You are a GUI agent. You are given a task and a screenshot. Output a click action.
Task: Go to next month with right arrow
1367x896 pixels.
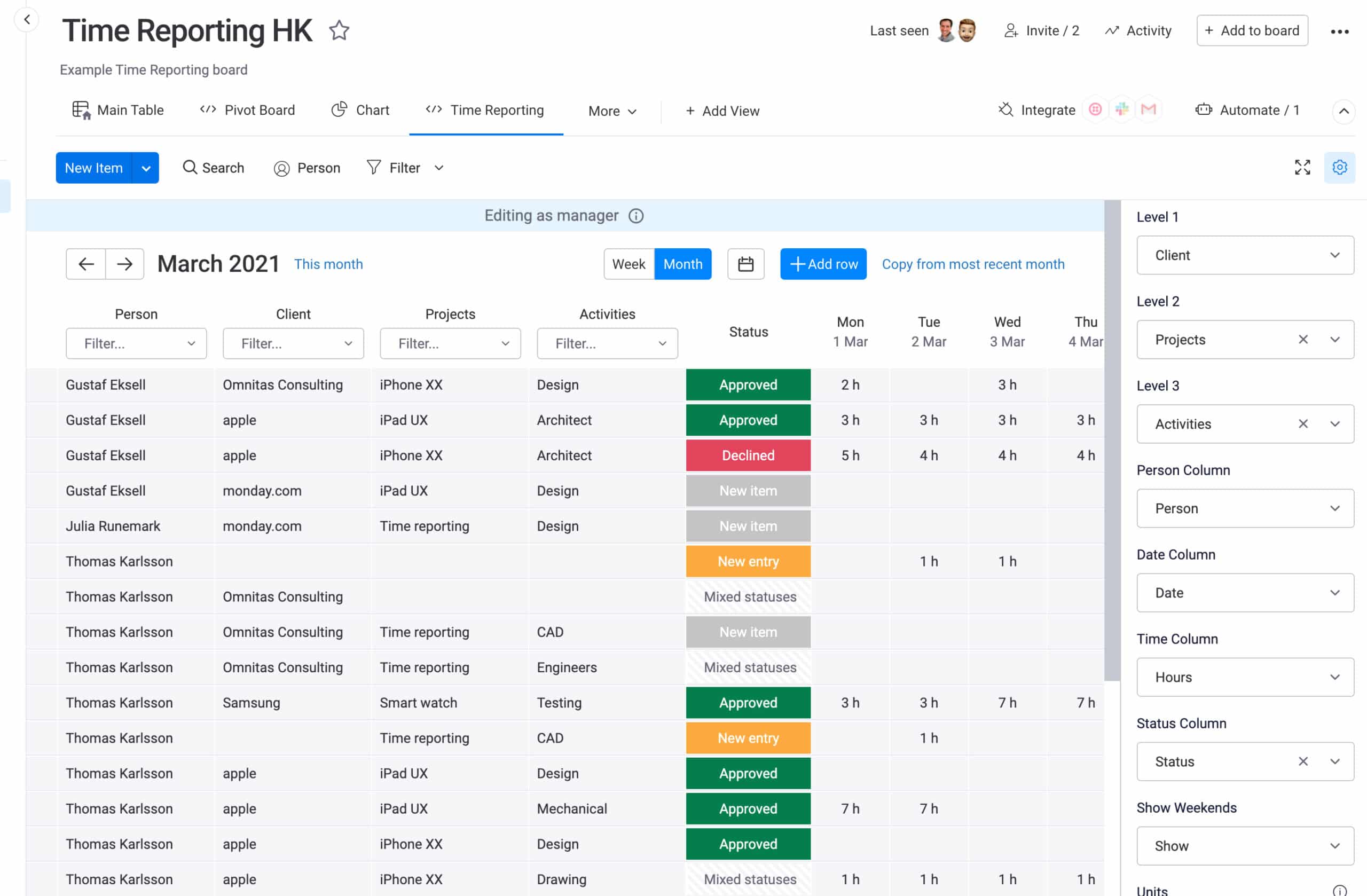[124, 264]
